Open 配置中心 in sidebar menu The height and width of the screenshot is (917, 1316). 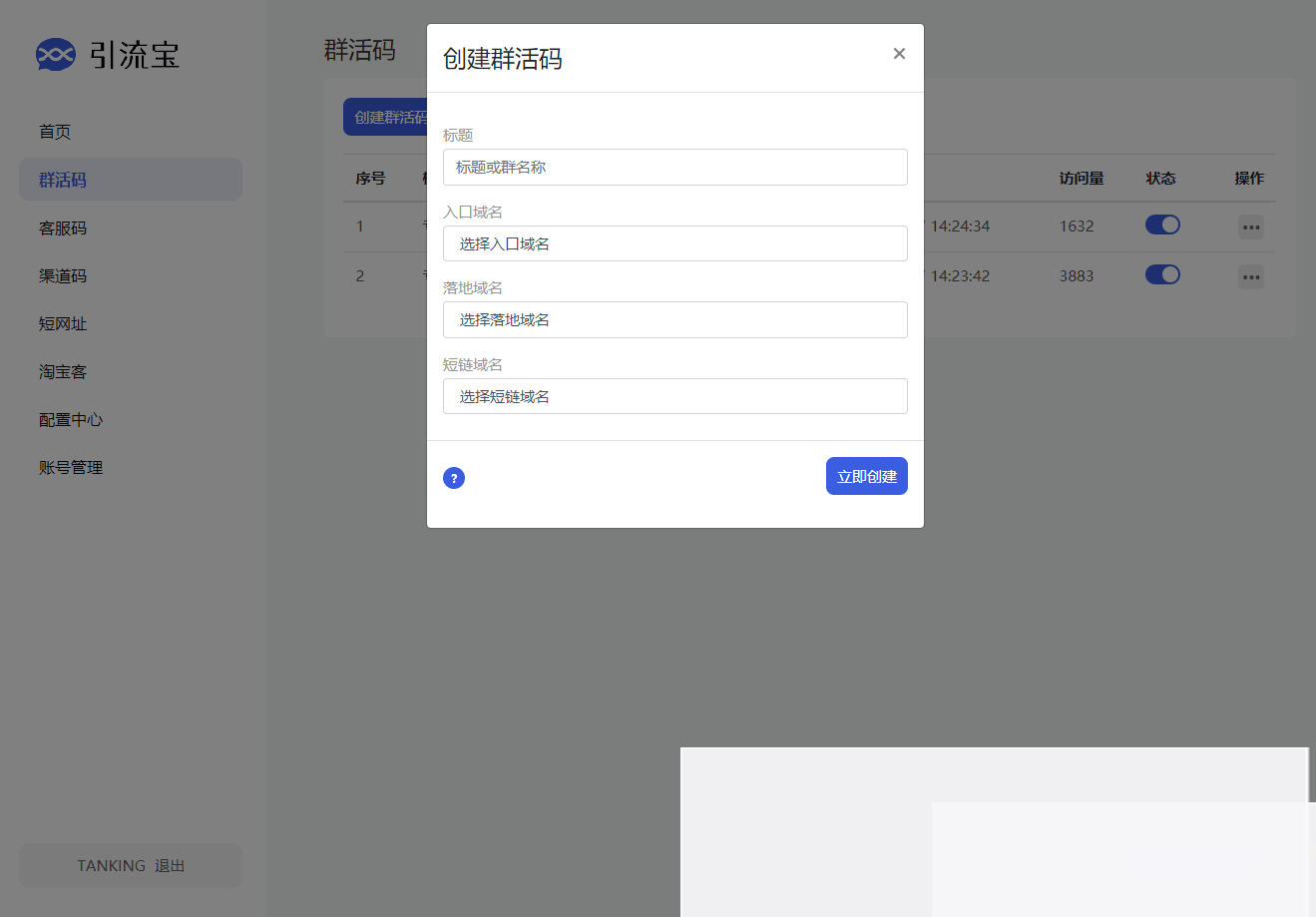pyautogui.click(x=71, y=420)
